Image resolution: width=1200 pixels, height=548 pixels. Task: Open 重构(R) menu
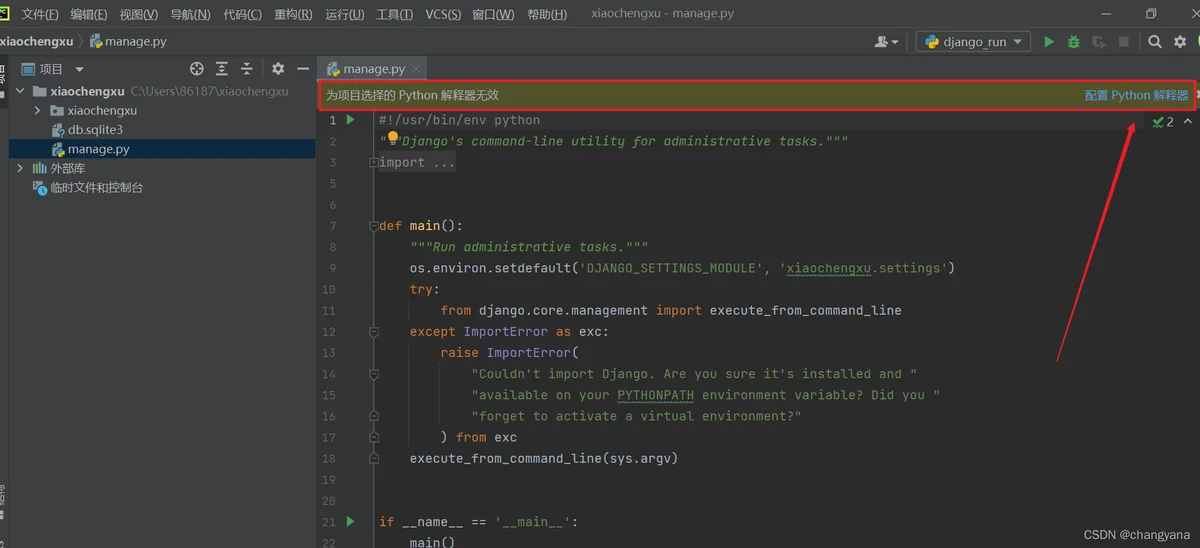pyautogui.click(x=294, y=14)
